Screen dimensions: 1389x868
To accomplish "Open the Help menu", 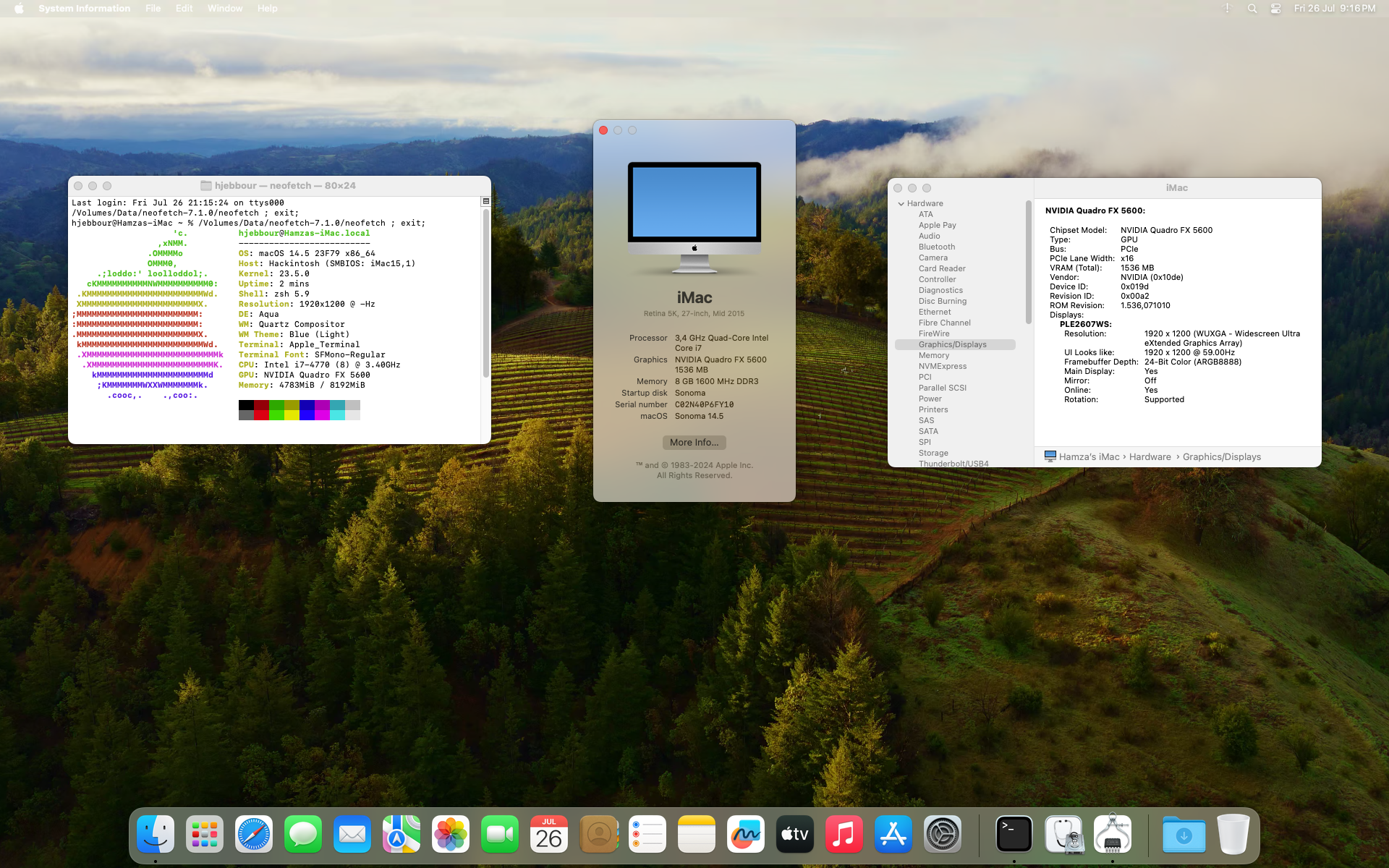I will pyautogui.click(x=268, y=9).
